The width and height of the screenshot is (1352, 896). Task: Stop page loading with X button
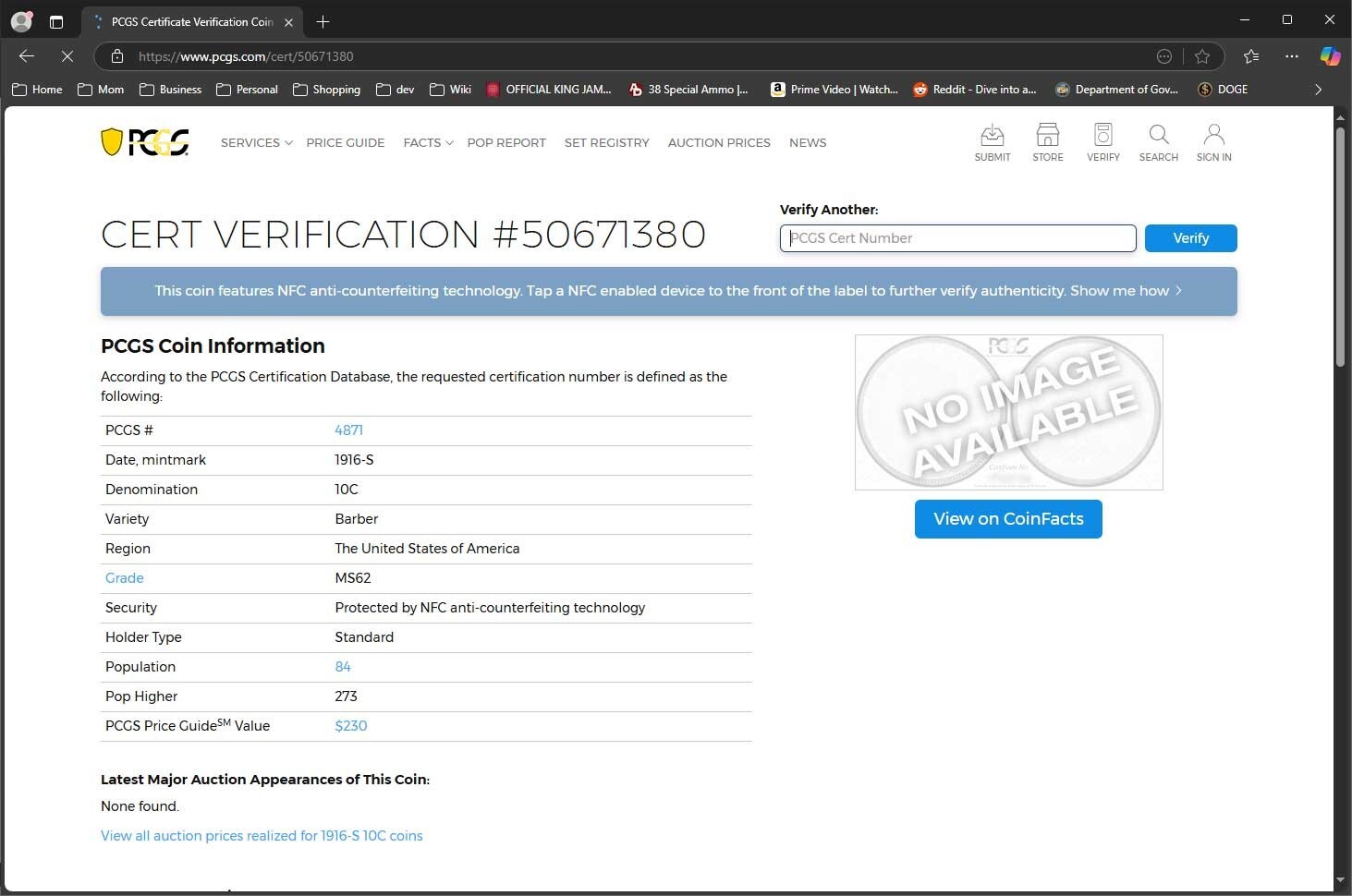click(67, 56)
